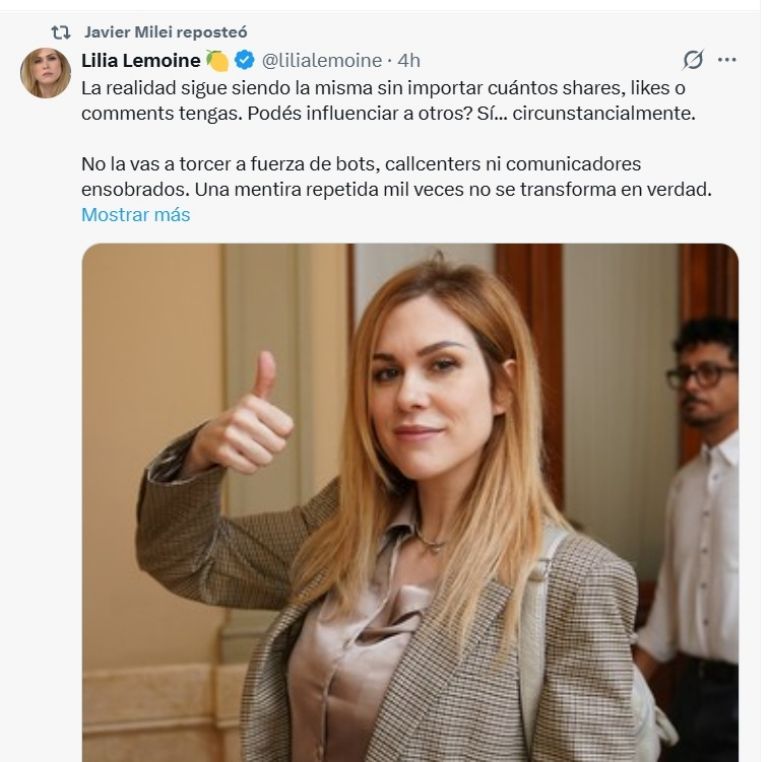
Task: Click the thumbs-up hand in image
Action: click(x=245, y=416)
